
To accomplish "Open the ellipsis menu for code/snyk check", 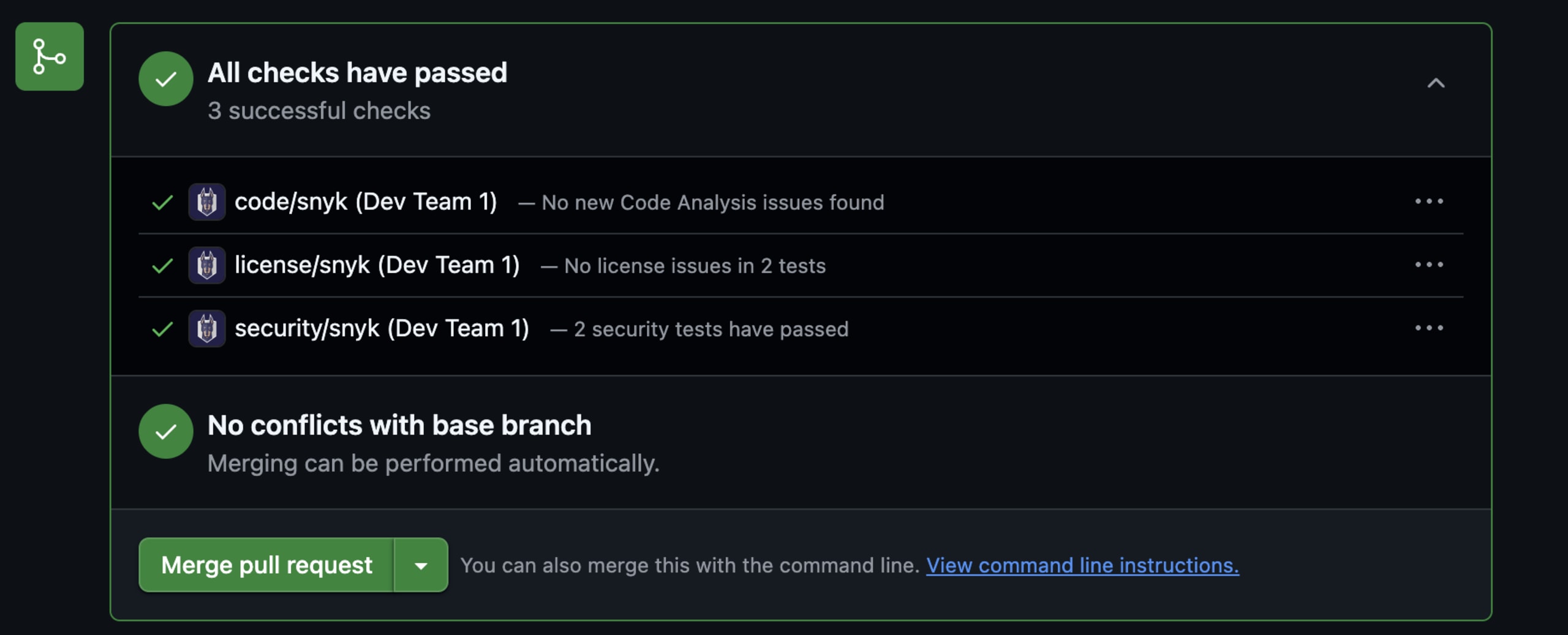I will (1430, 201).
